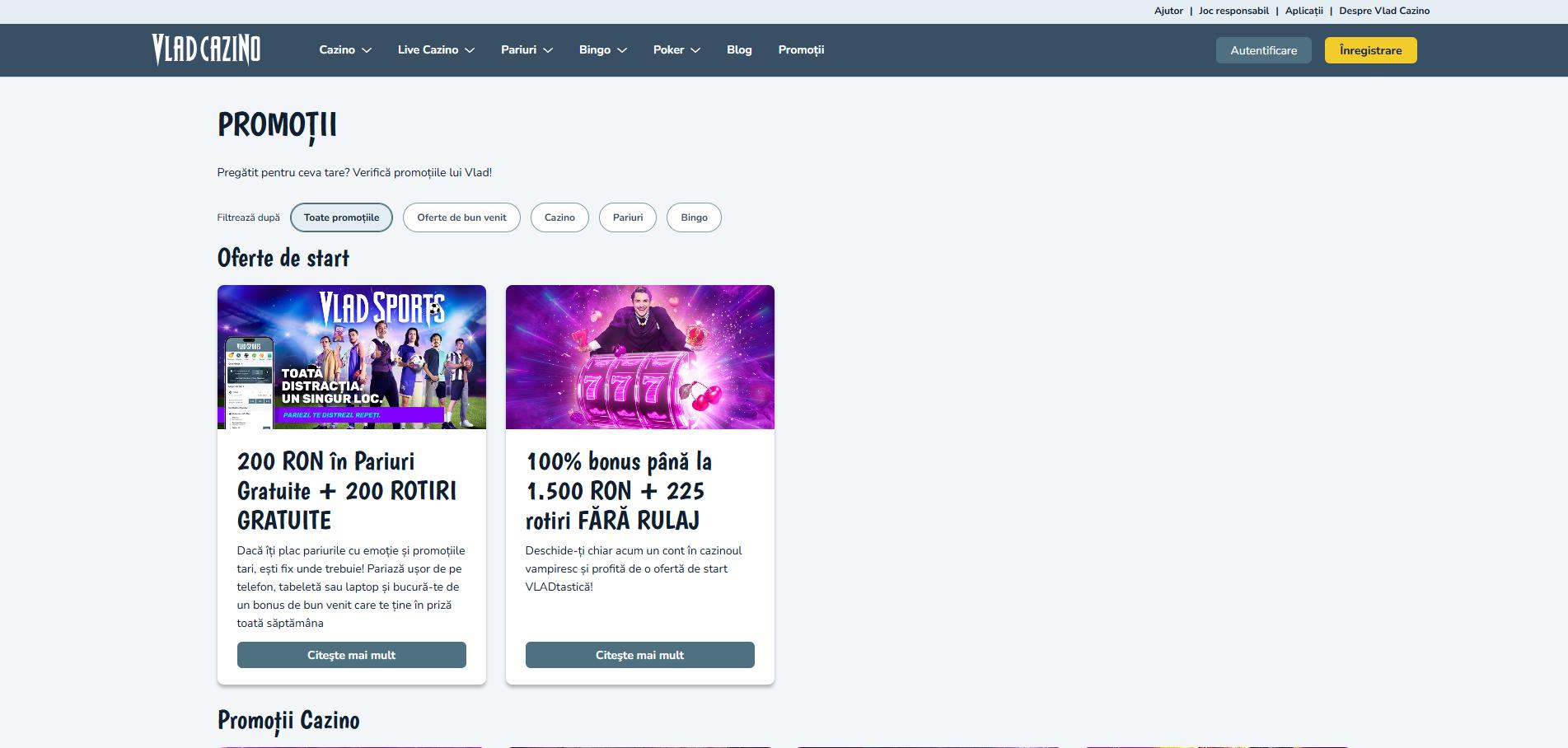Open the Blog menu item
The height and width of the screenshot is (748, 1568).
click(739, 49)
